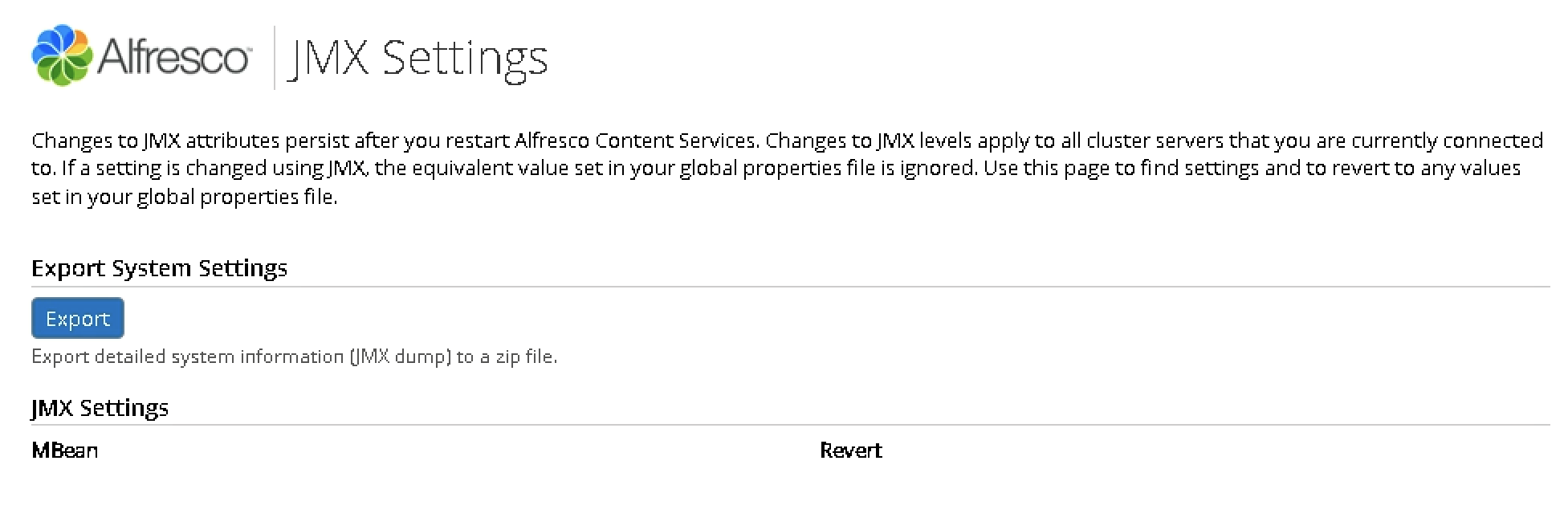Click the '(JMX dump)' text under Export
The image size is (1568, 530).
coord(401,357)
